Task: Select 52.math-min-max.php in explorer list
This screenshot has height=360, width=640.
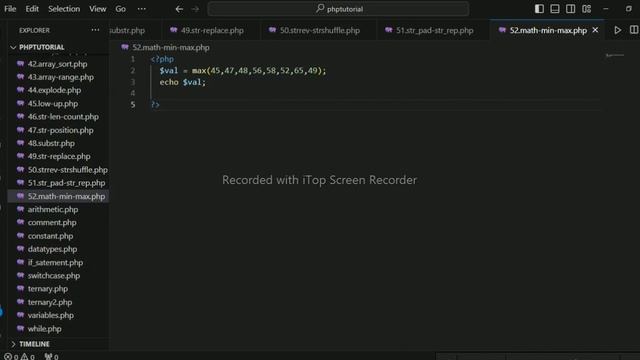Action: point(58,196)
